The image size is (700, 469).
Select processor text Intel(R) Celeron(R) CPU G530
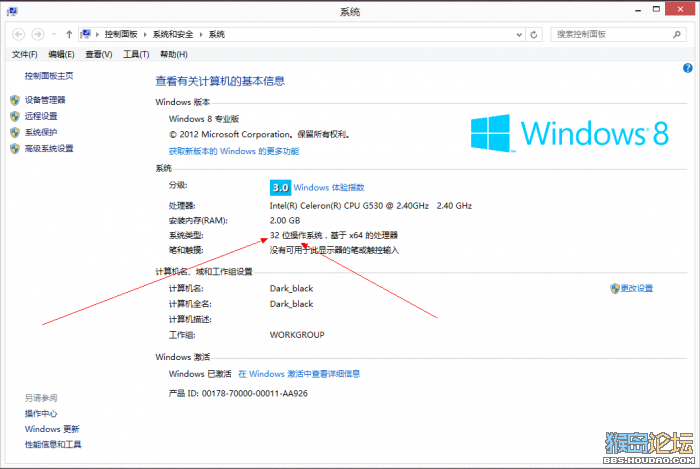point(326,206)
